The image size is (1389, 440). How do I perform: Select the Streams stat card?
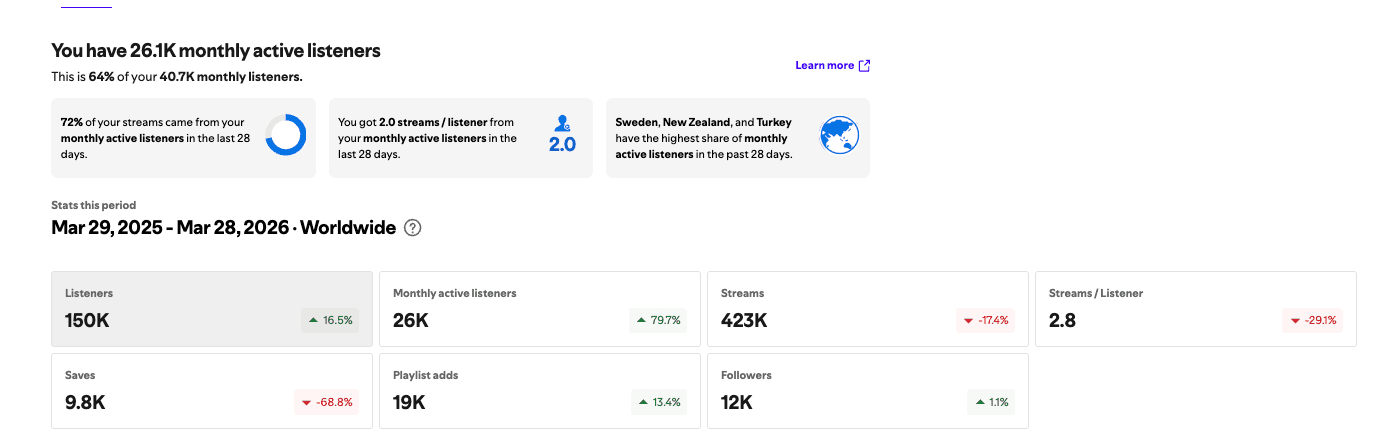[x=868, y=309]
